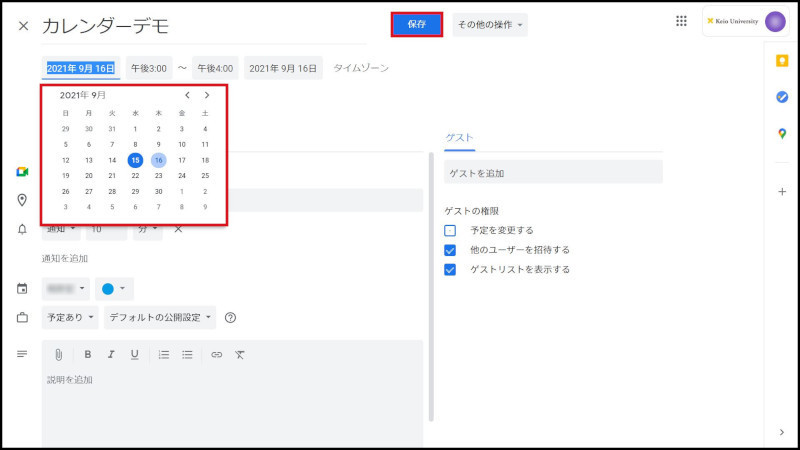Open Google Keep in the side panel
Image resolution: width=800 pixels, height=450 pixels.
coord(781,61)
